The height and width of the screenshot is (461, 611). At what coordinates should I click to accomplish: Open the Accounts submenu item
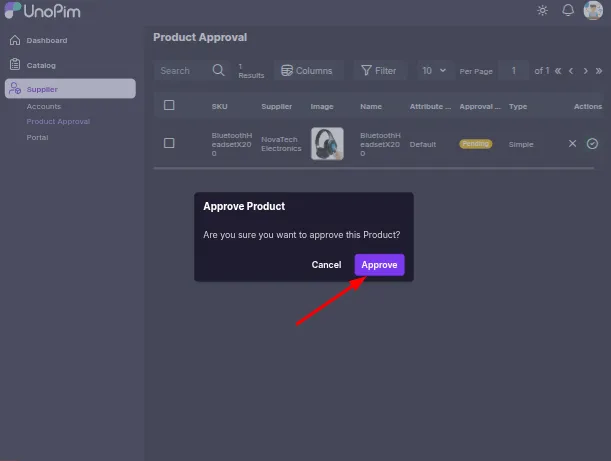coord(44,106)
